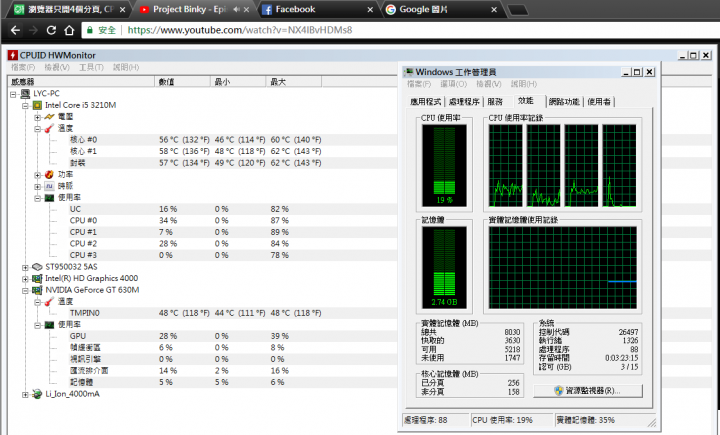Expand the 時脈 clocks node
Viewport: 720px width, 435px height.
(x=38, y=186)
